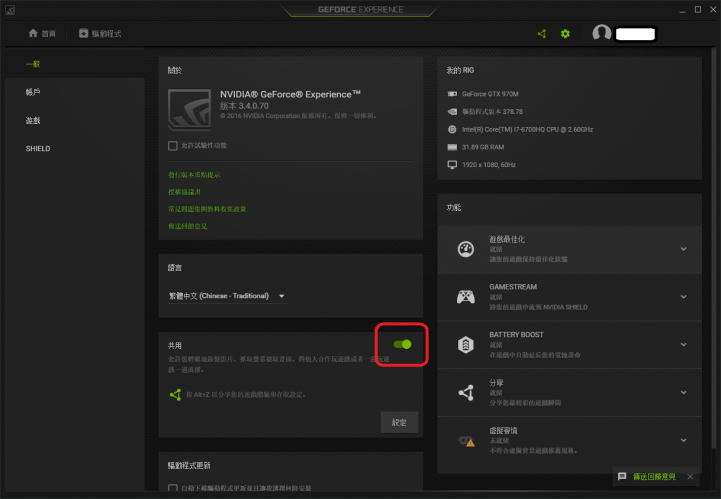Open the 發行版本重點提示 release notes link
The image size is (721, 499).
[x=194, y=175]
